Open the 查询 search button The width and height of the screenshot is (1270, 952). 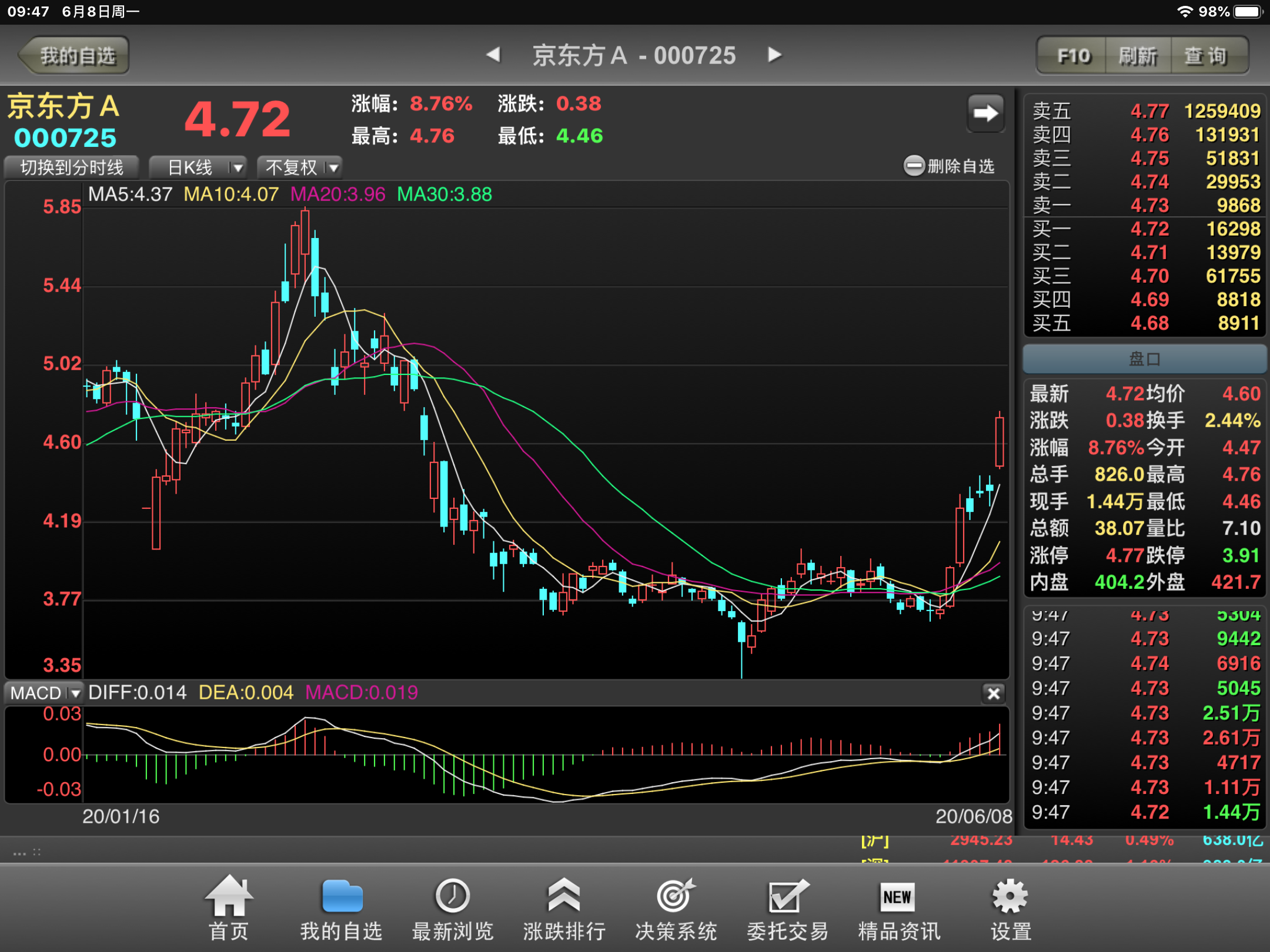pos(1209,56)
